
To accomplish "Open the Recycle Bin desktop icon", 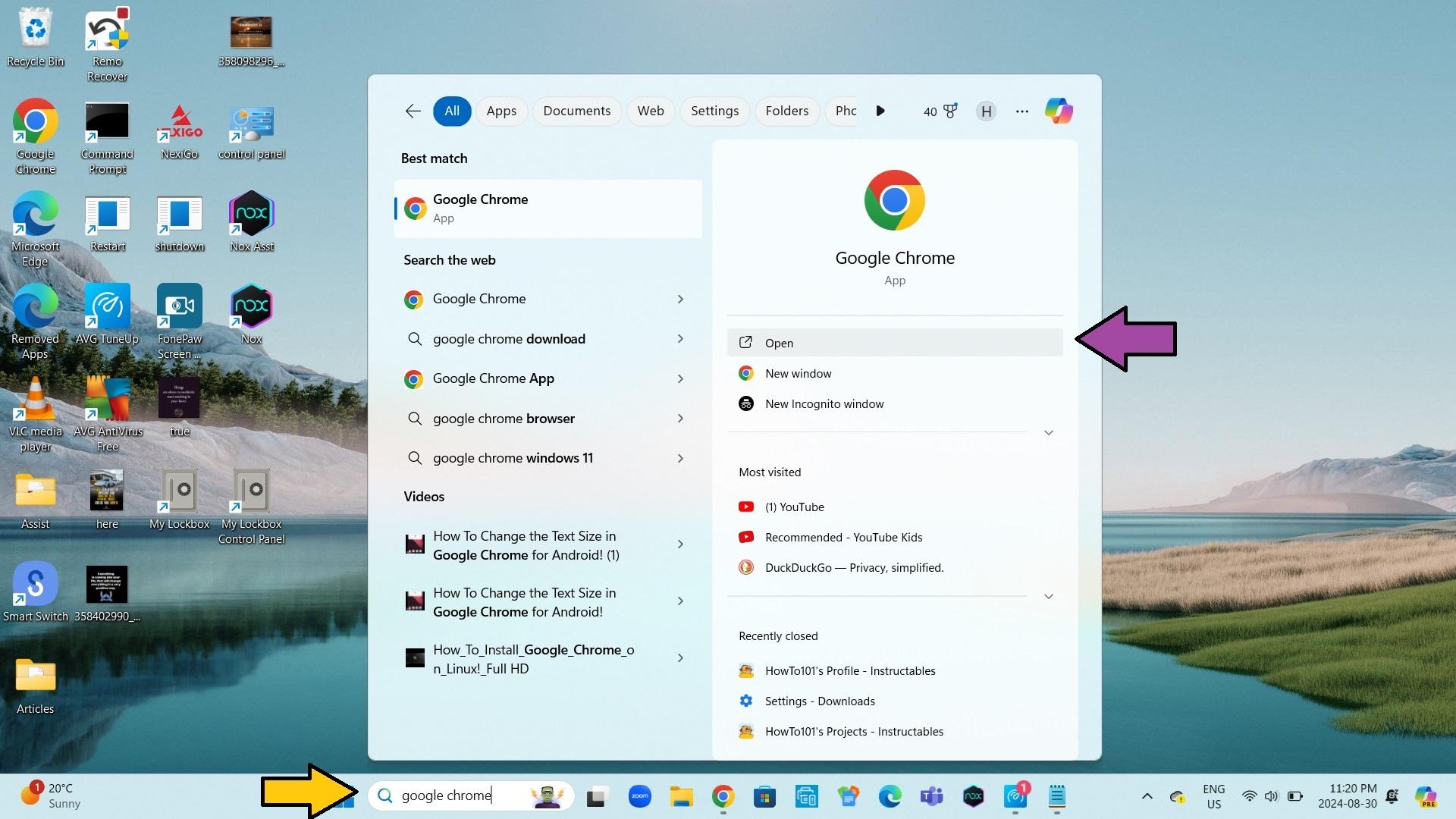I will click(35, 38).
